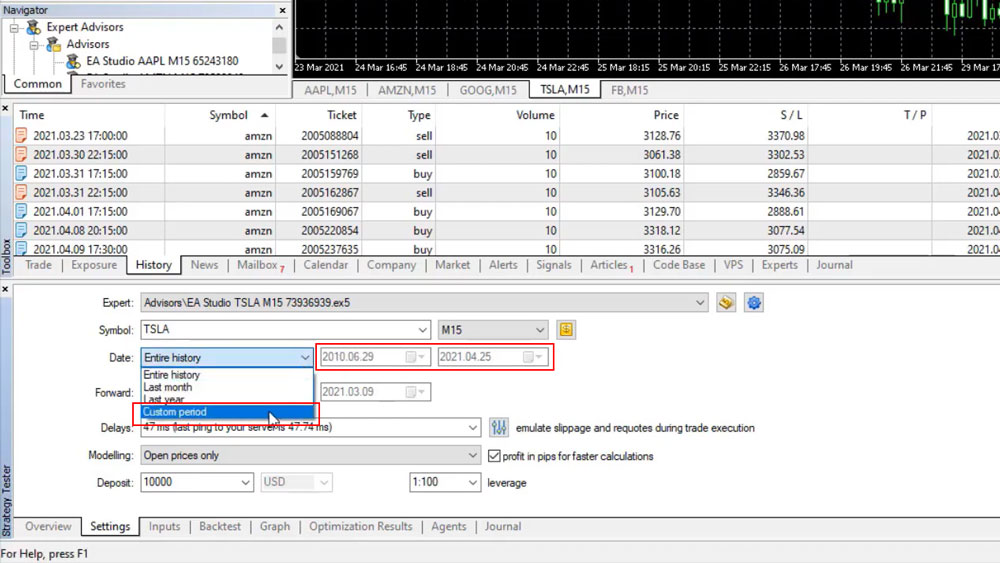The height and width of the screenshot is (563, 1000).
Task: Toggle profit in pips for faster calculations
Action: tap(494, 456)
